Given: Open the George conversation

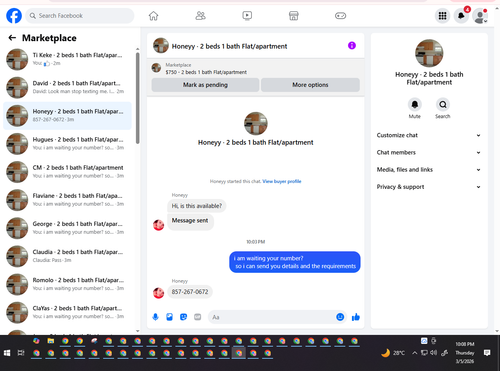Looking at the screenshot, I should tap(67, 228).
